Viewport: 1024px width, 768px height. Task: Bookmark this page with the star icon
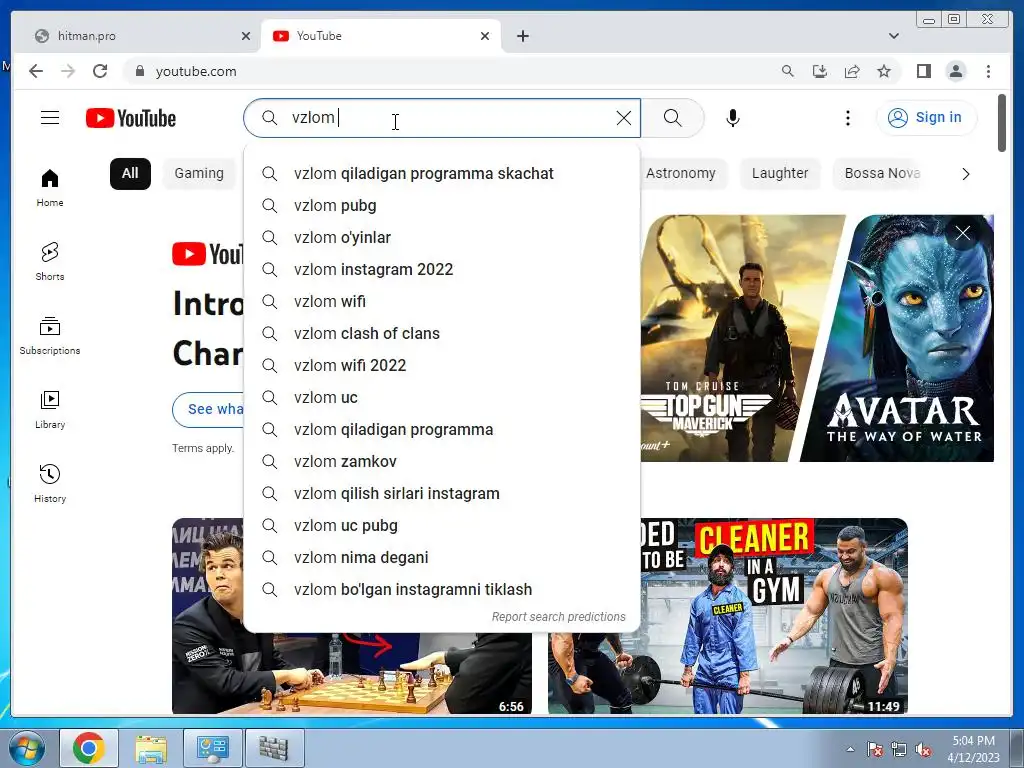pos(884,71)
